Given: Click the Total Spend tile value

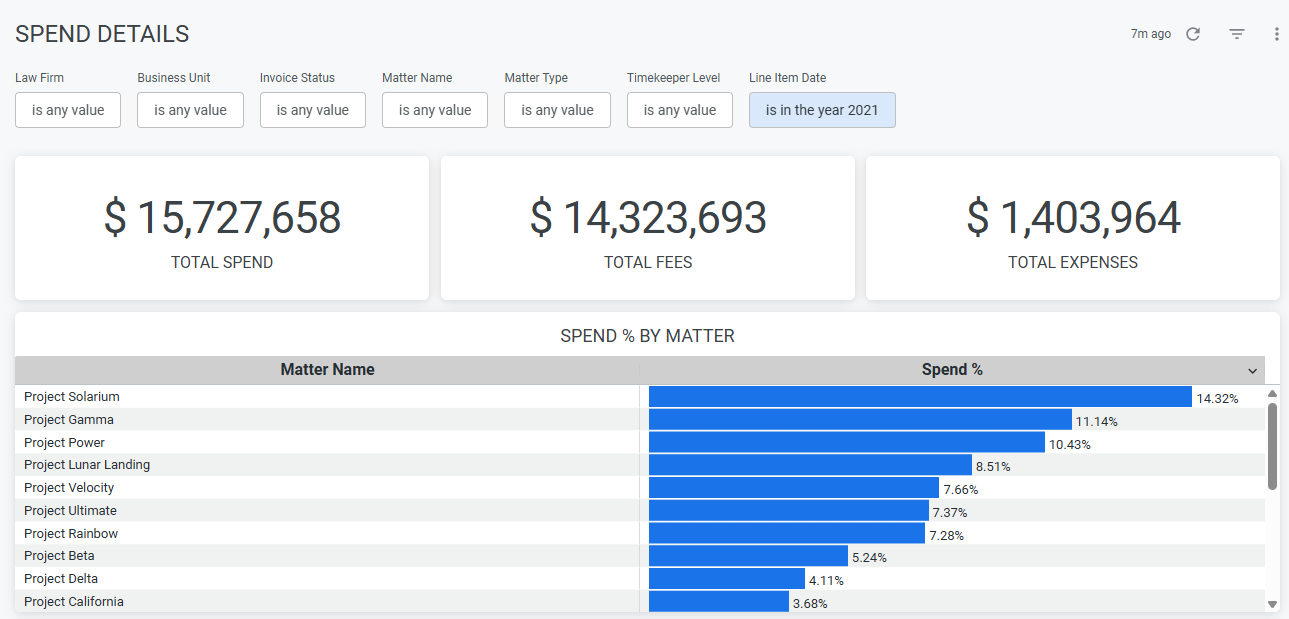Looking at the screenshot, I should pyautogui.click(x=222, y=218).
